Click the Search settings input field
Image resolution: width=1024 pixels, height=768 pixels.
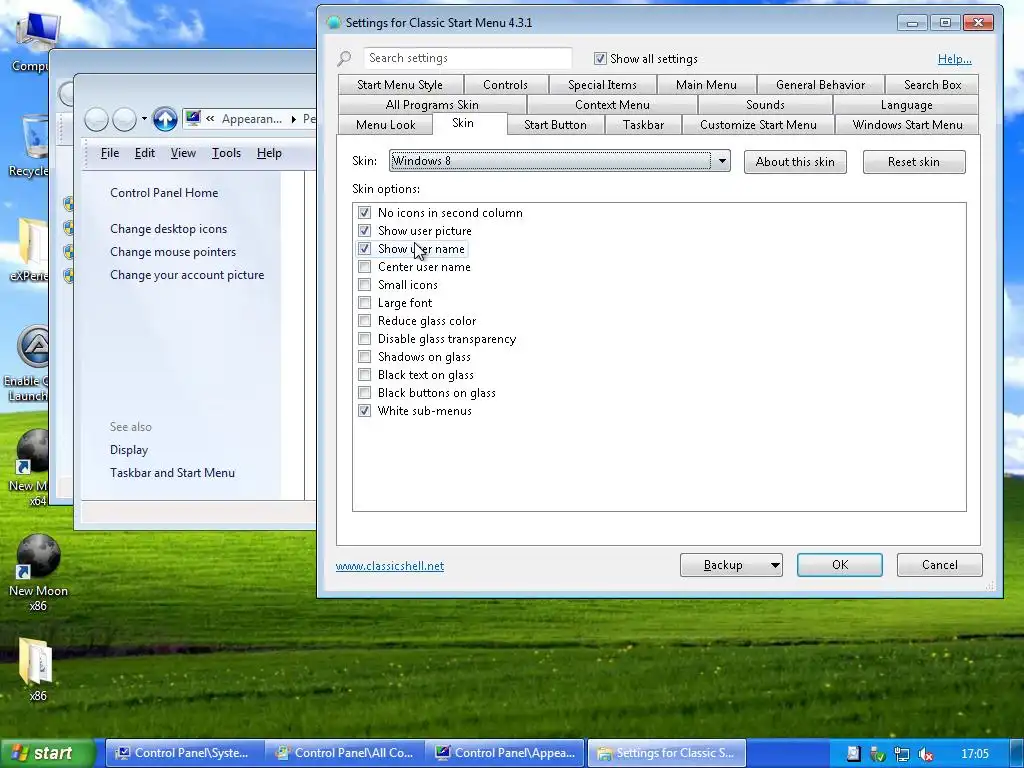pos(468,58)
